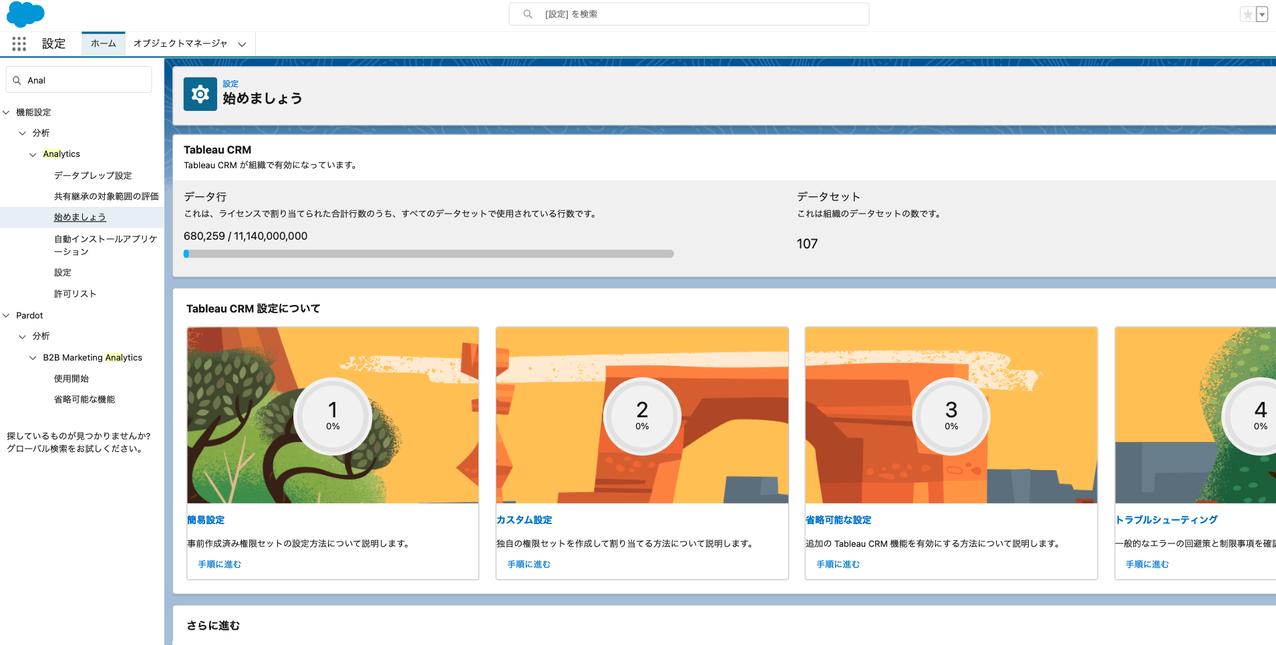Click the Salesforce cloud logo
The height and width of the screenshot is (645, 1276).
click(x=25, y=14)
